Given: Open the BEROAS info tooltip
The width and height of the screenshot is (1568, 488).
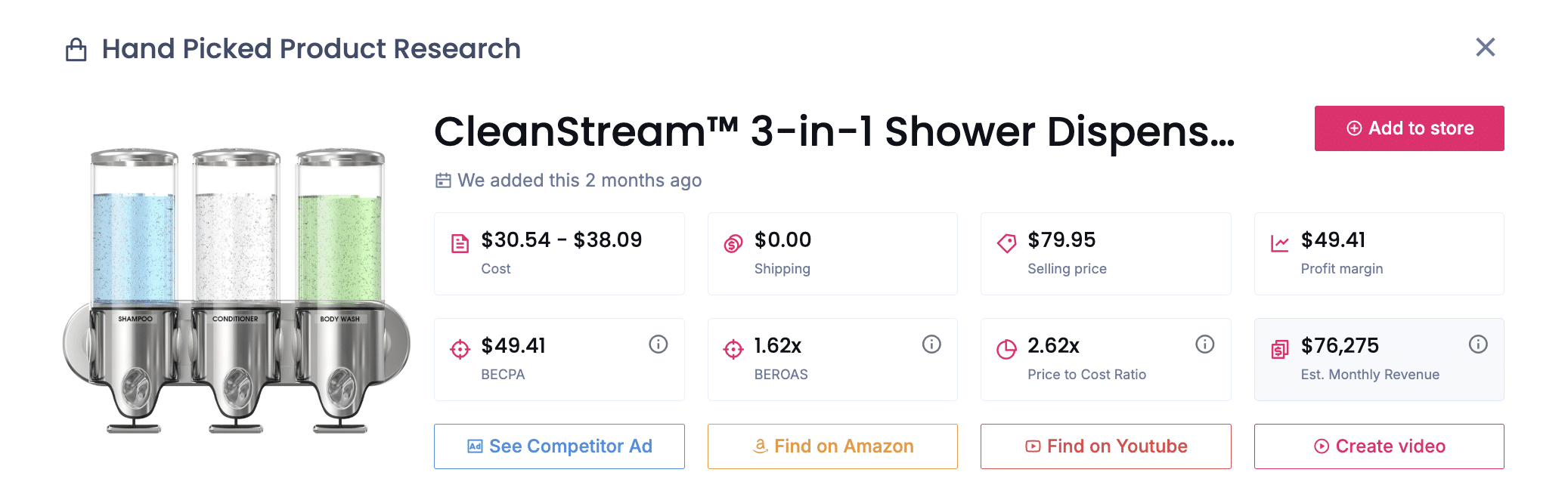Looking at the screenshot, I should point(931,344).
